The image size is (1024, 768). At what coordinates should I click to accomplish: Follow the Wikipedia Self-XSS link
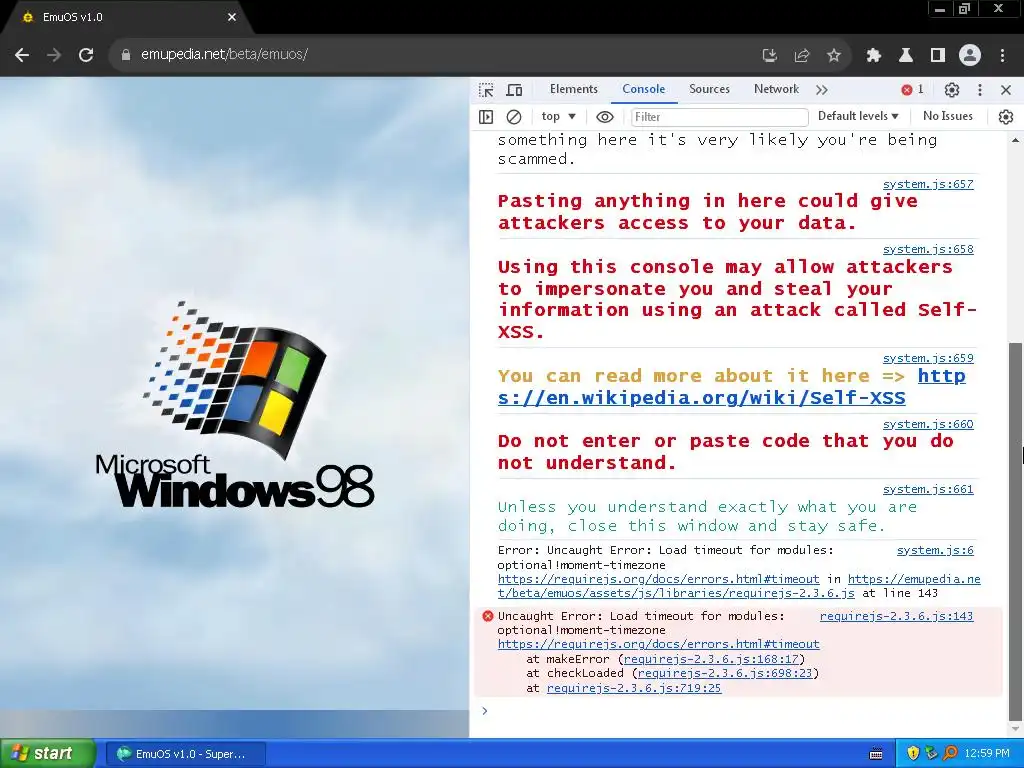point(701,398)
